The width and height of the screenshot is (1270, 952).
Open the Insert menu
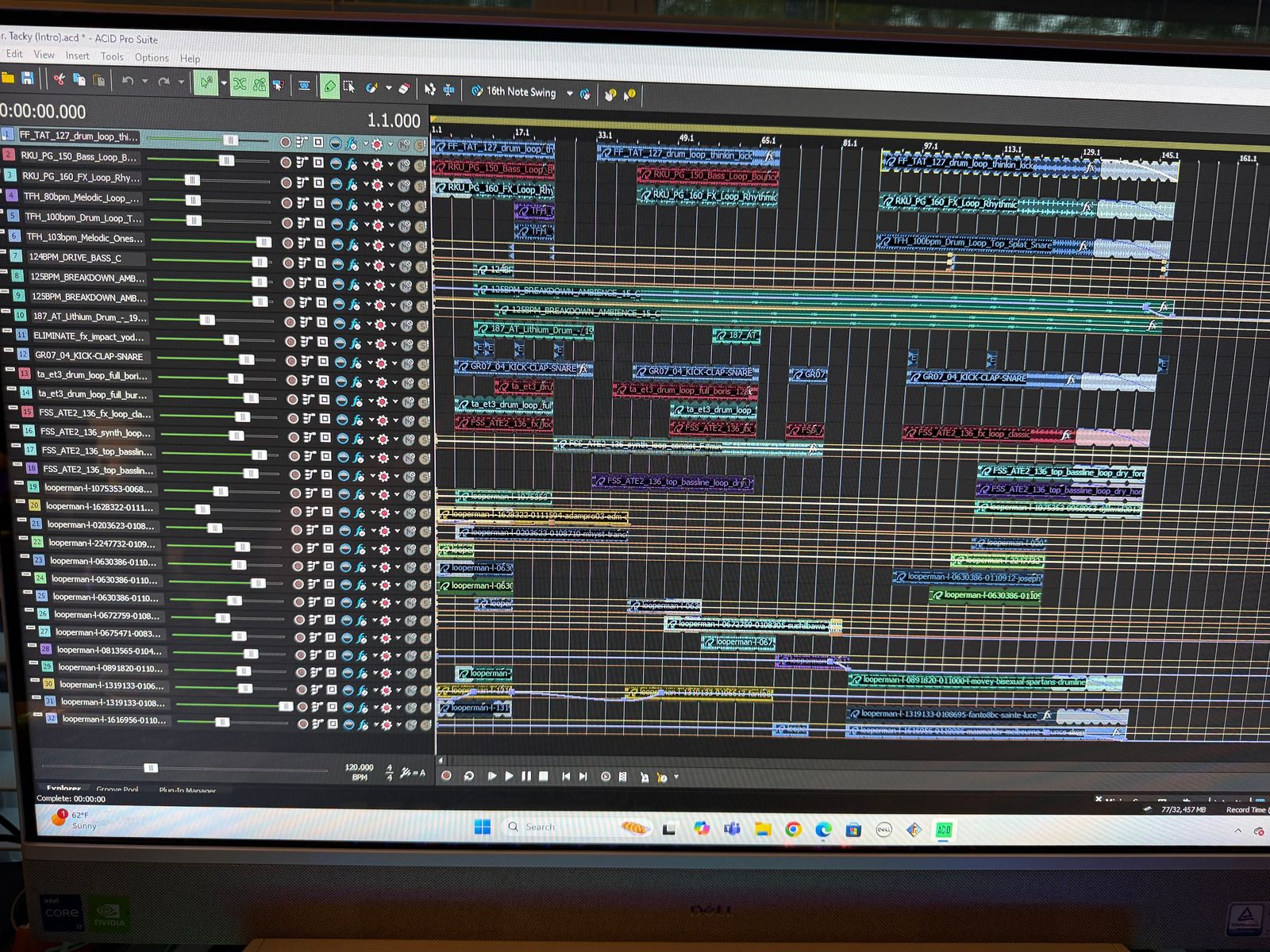pyautogui.click(x=77, y=56)
